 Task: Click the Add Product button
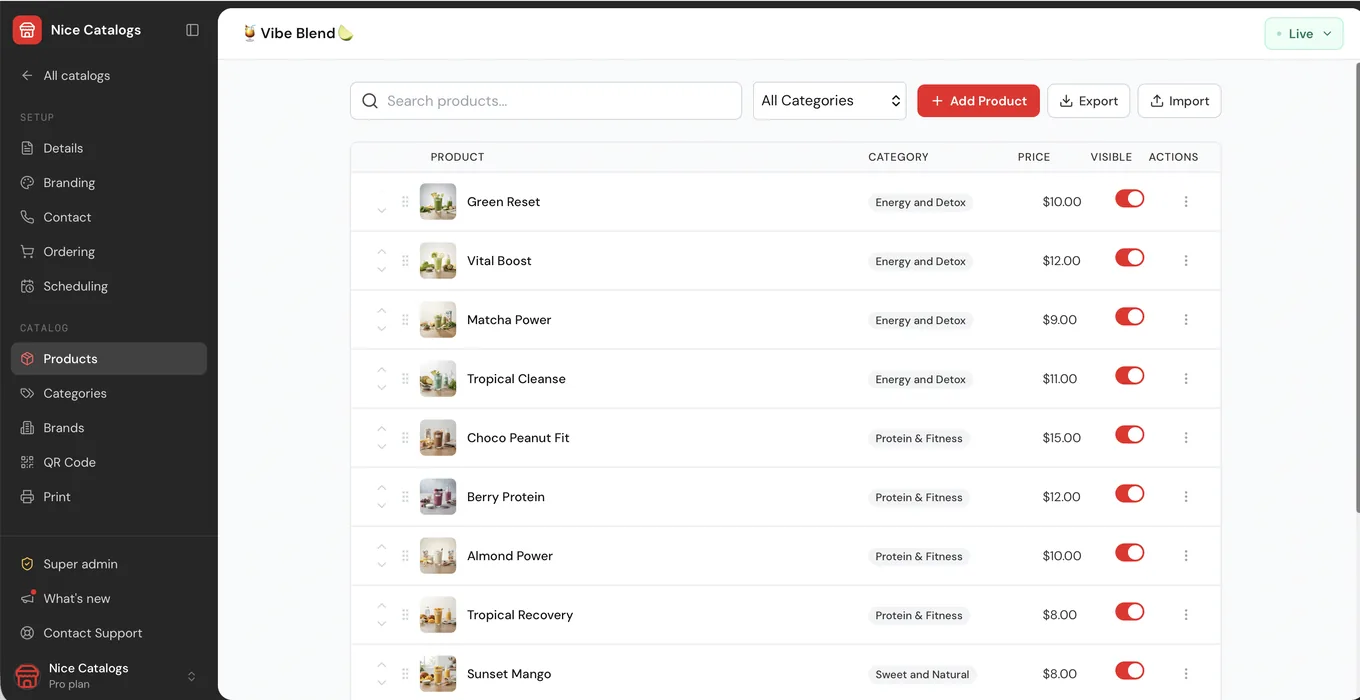[x=978, y=101]
